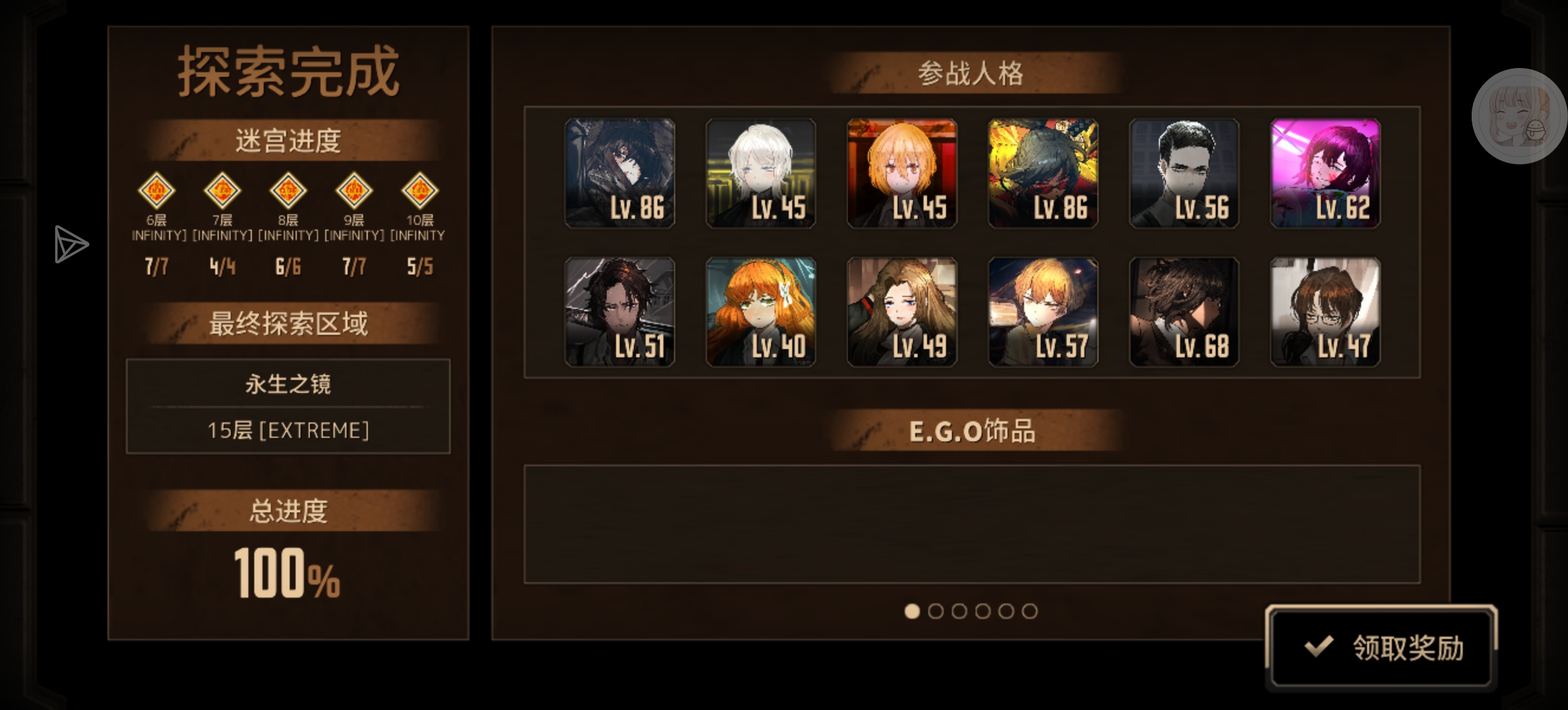Open the floating chibi avatar bubble
The width and height of the screenshot is (1568, 710).
click(x=1519, y=117)
